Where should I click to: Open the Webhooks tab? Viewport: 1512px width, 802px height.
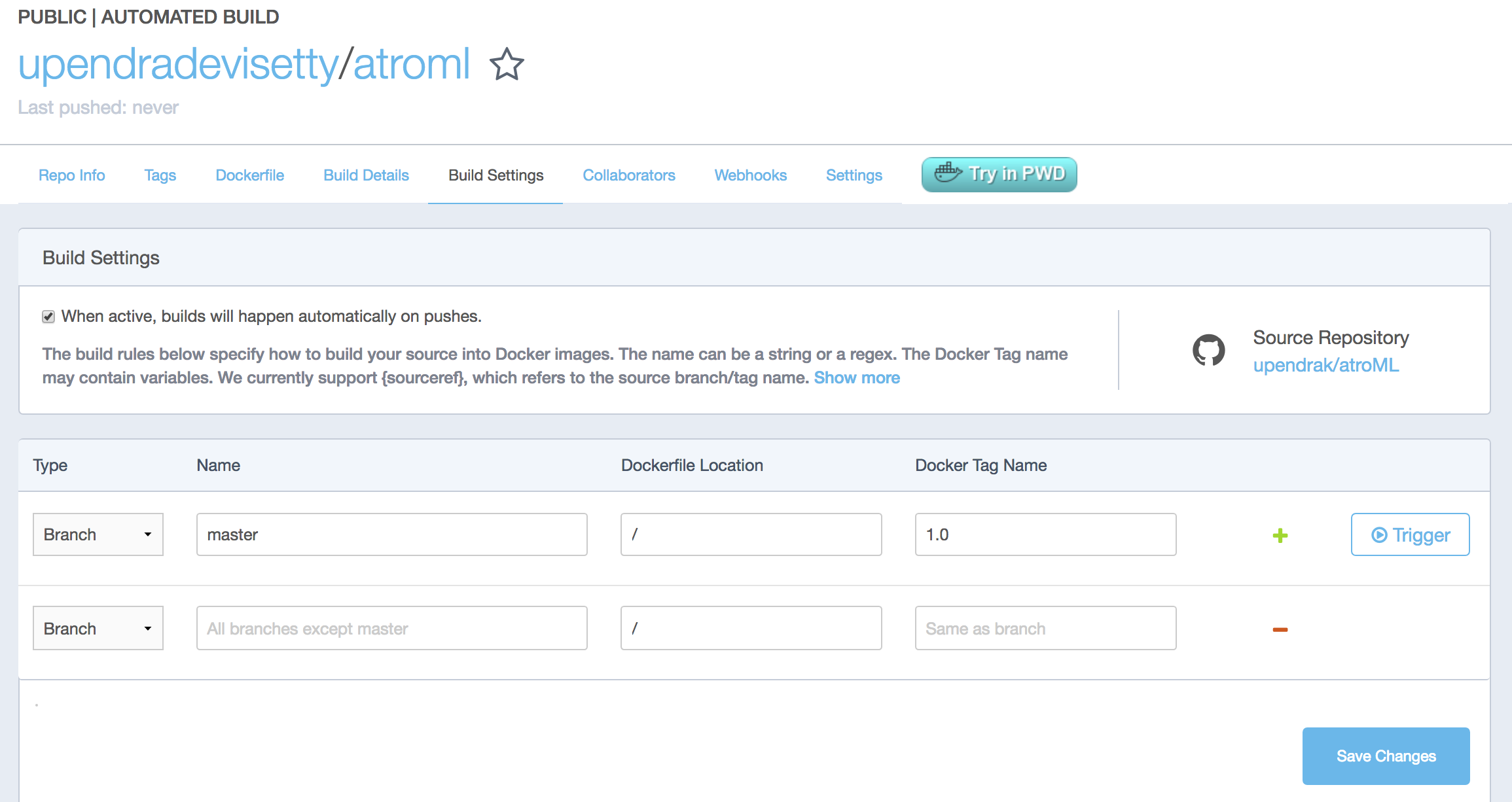coord(751,175)
